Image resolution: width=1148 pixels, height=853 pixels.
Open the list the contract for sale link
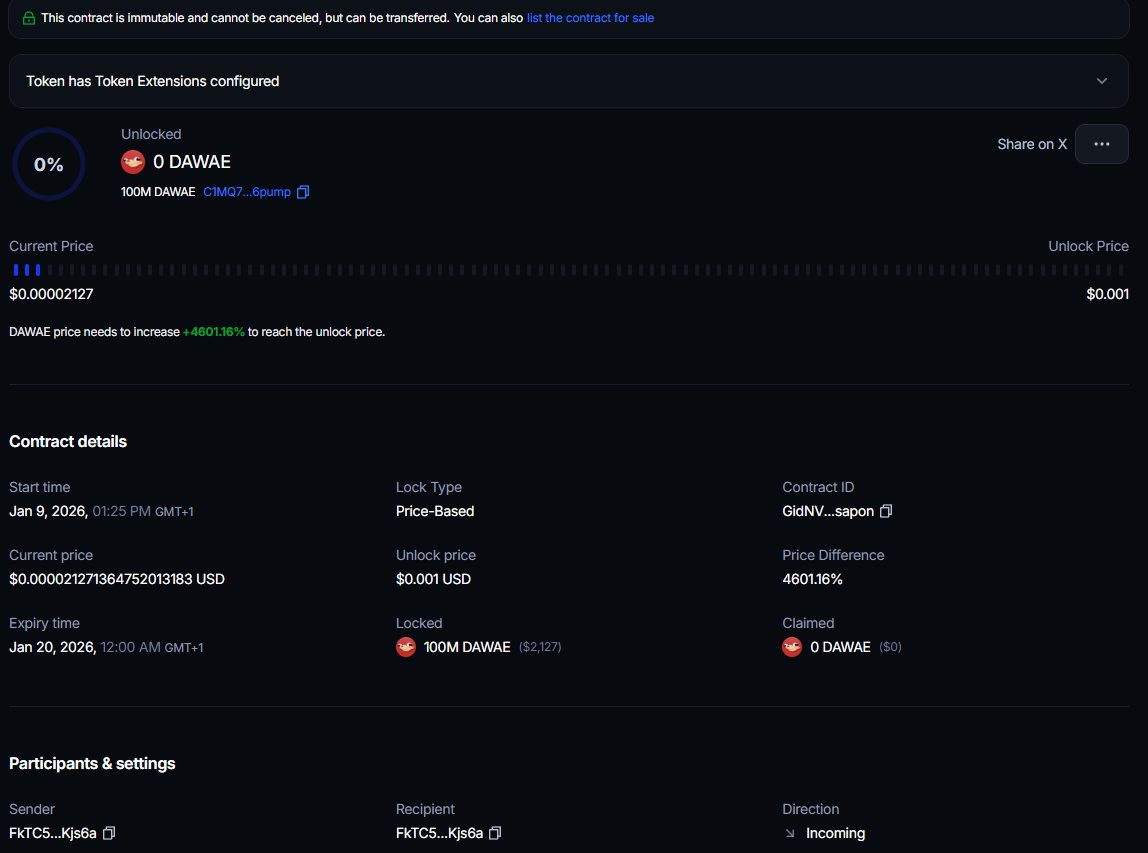[x=590, y=18]
